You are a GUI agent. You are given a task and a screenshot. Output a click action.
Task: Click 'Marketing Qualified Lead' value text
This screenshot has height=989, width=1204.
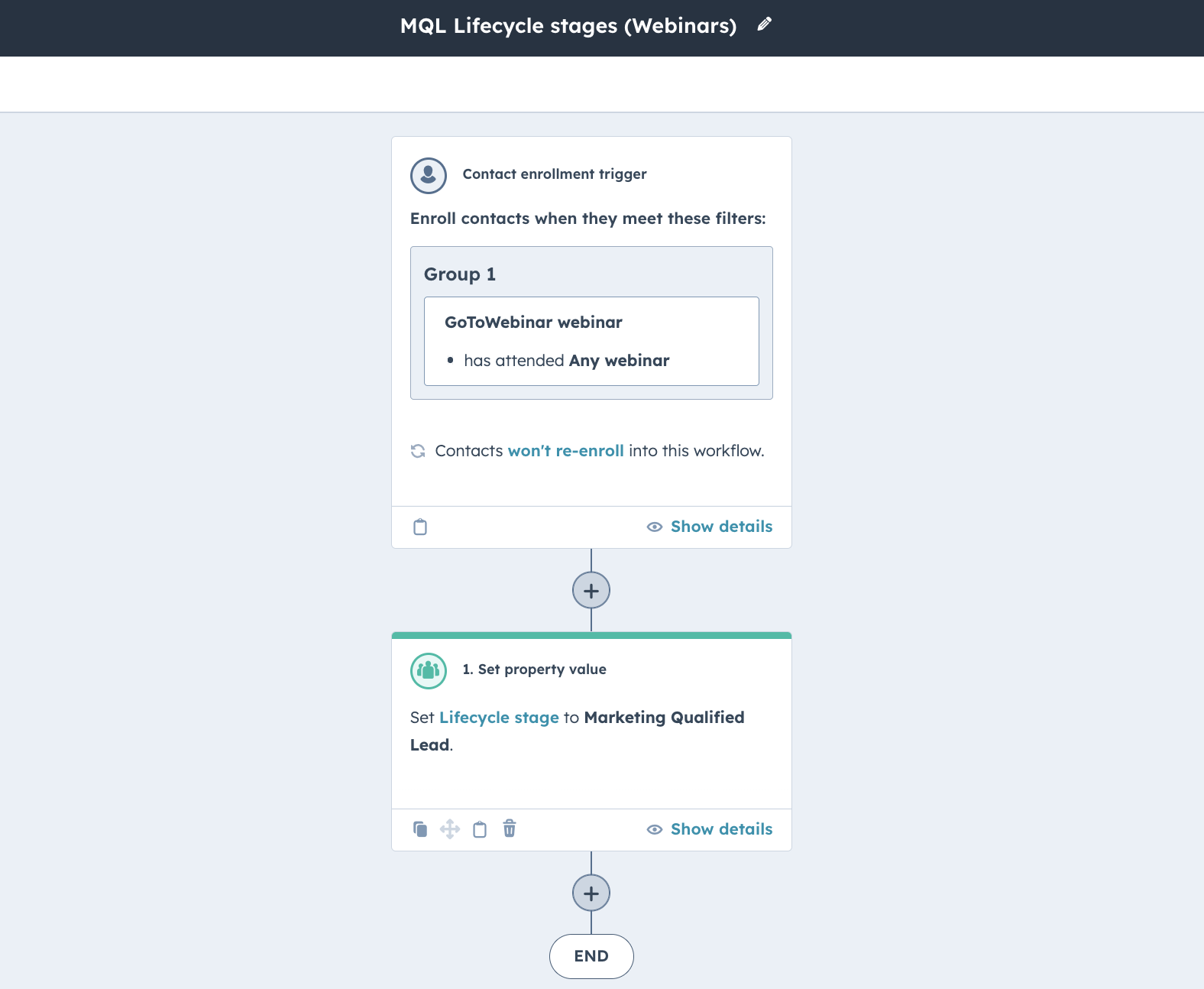point(578,731)
